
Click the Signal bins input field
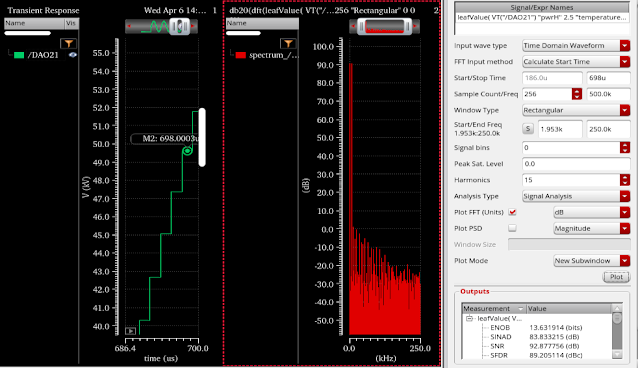571,148
